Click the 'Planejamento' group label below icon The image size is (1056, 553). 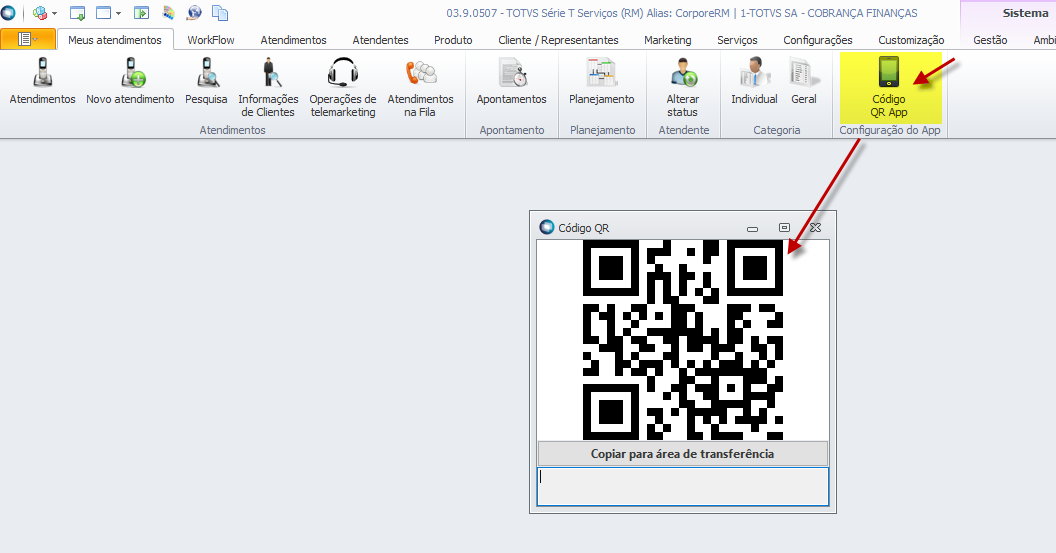tap(602, 130)
